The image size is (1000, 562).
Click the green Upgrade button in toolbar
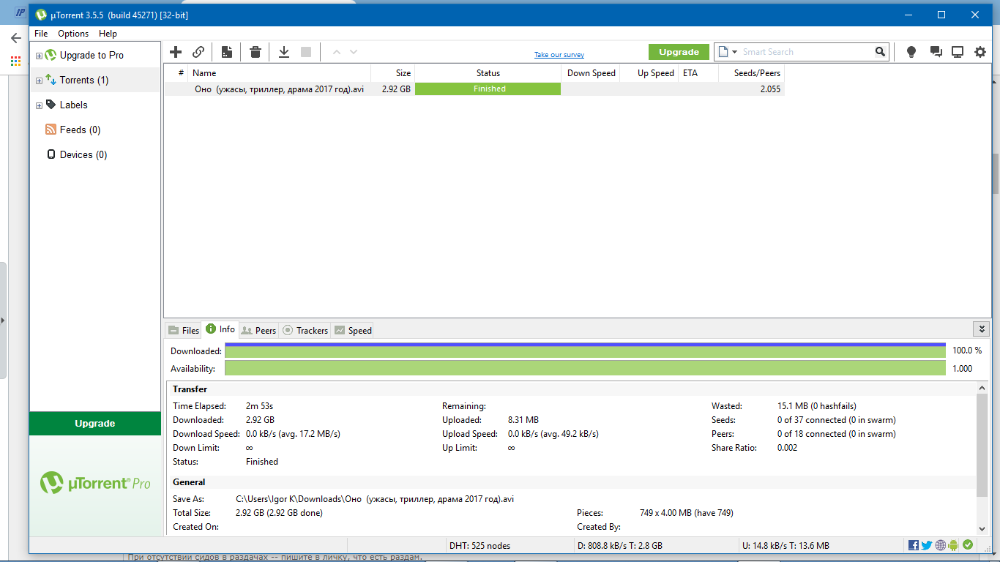coord(678,52)
